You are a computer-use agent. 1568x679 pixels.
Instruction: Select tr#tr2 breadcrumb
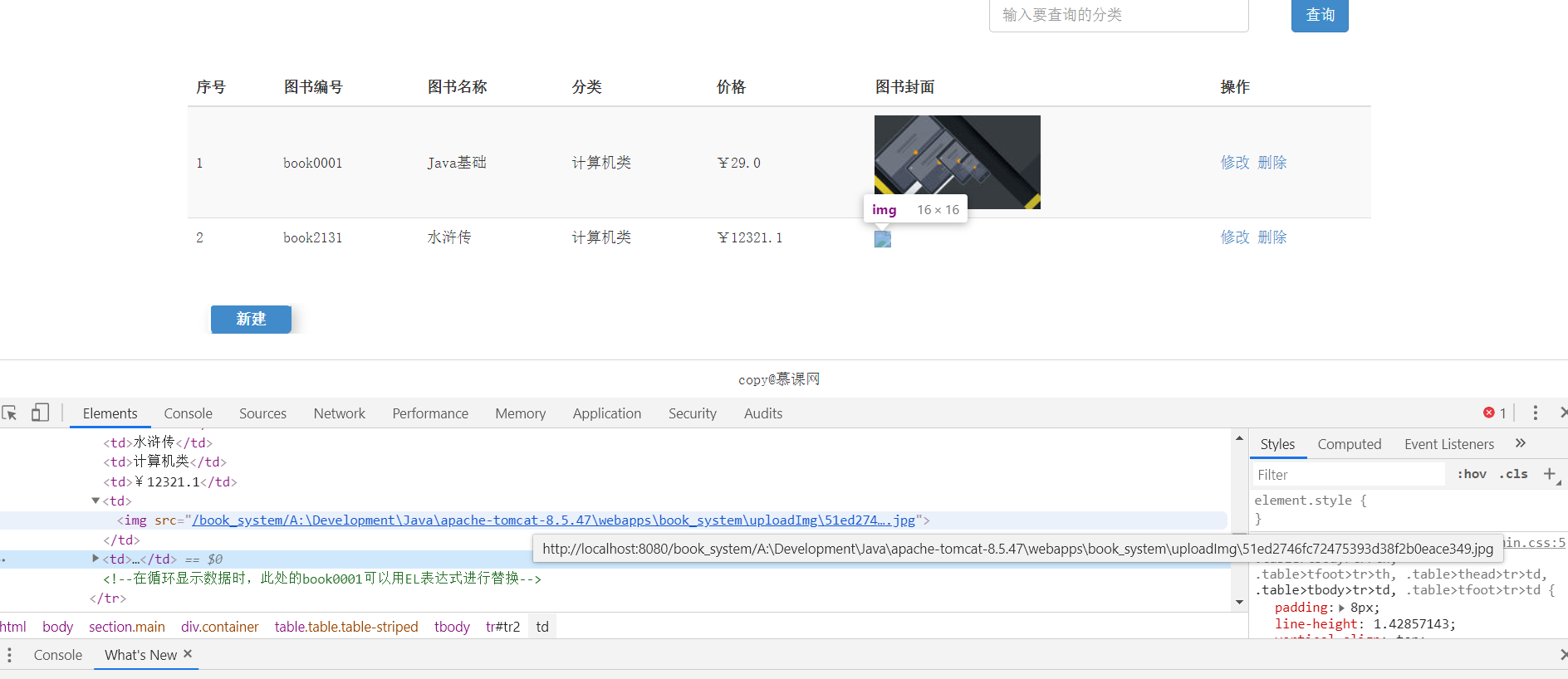click(x=502, y=627)
